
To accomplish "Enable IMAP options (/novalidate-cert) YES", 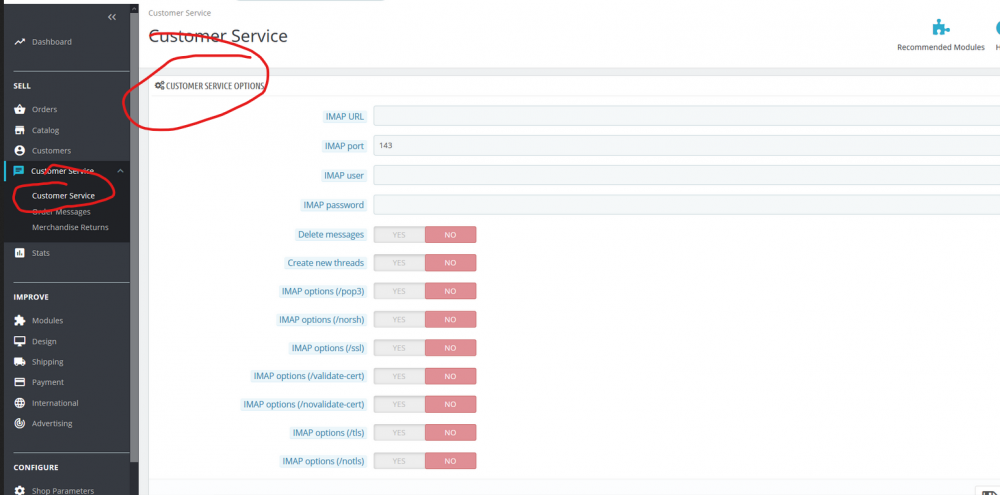I will pos(399,404).
